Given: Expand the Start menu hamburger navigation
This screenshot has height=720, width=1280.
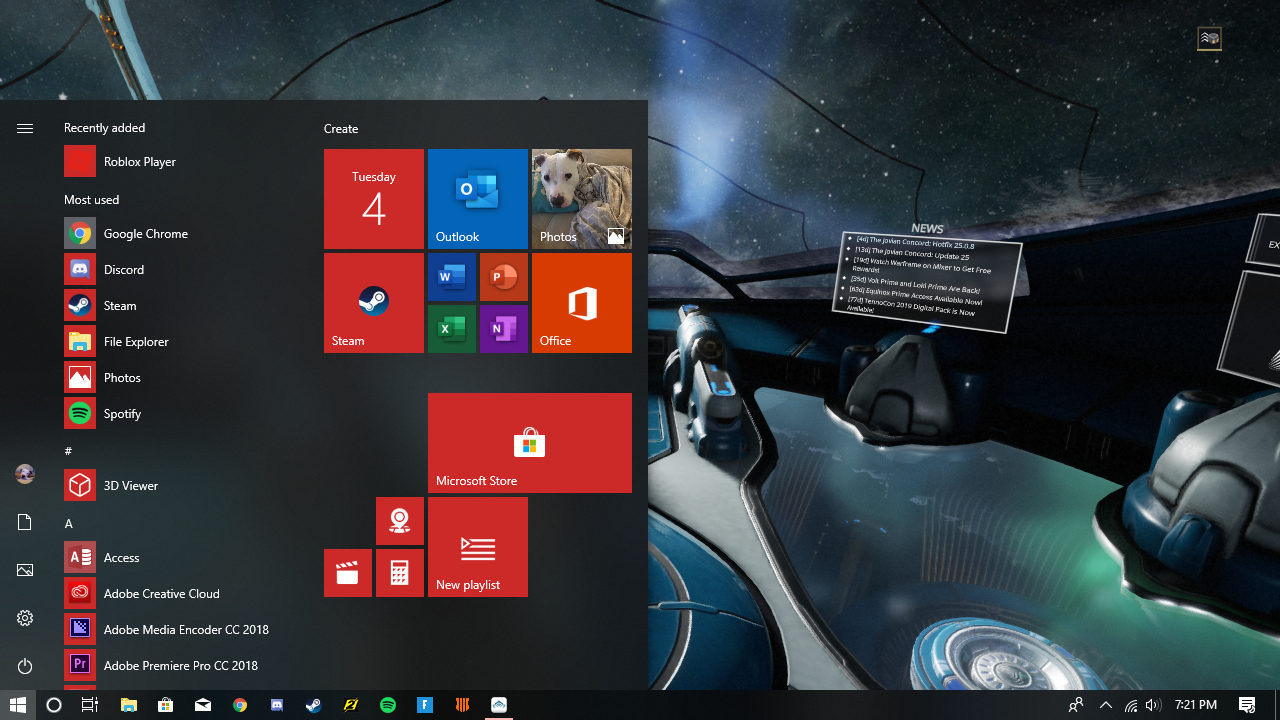Looking at the screenshot, I should tap(25, 128).
